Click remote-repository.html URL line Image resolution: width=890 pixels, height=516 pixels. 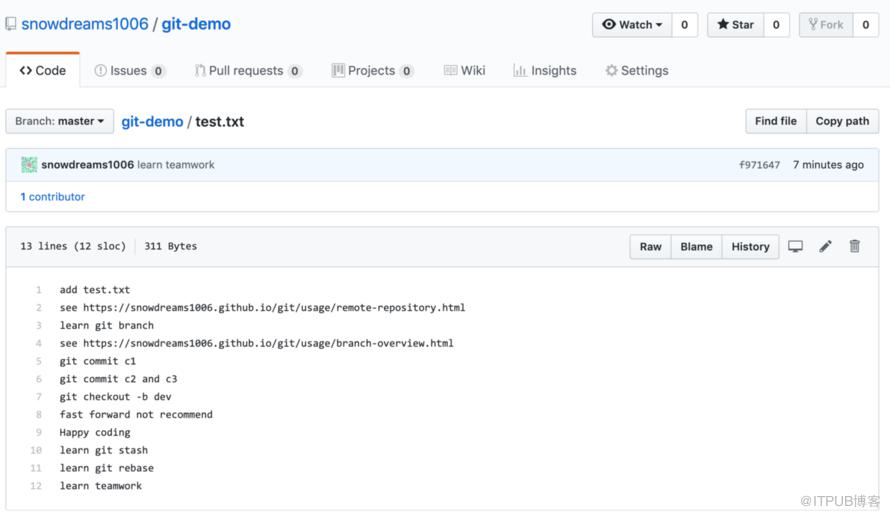point(262,308)
